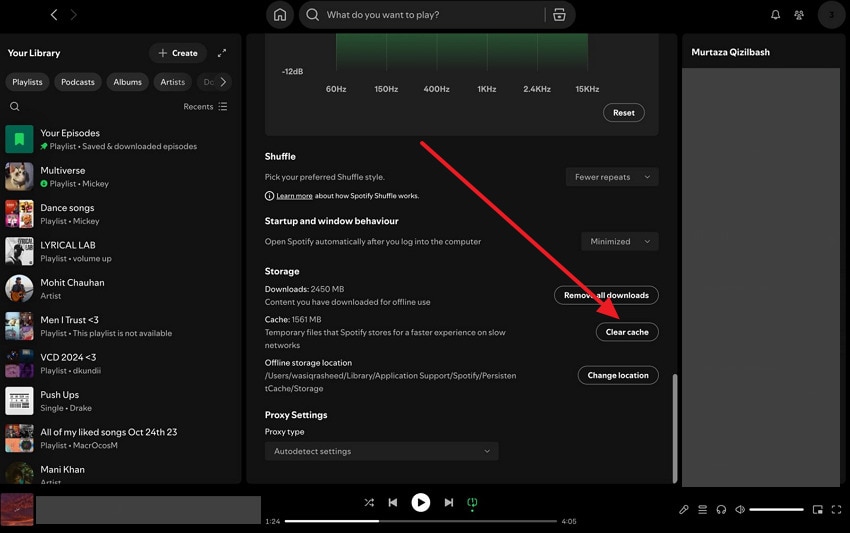The image size is (850, 533).
Task: Open the Home page icon
Action: click(x=280, y=15)
